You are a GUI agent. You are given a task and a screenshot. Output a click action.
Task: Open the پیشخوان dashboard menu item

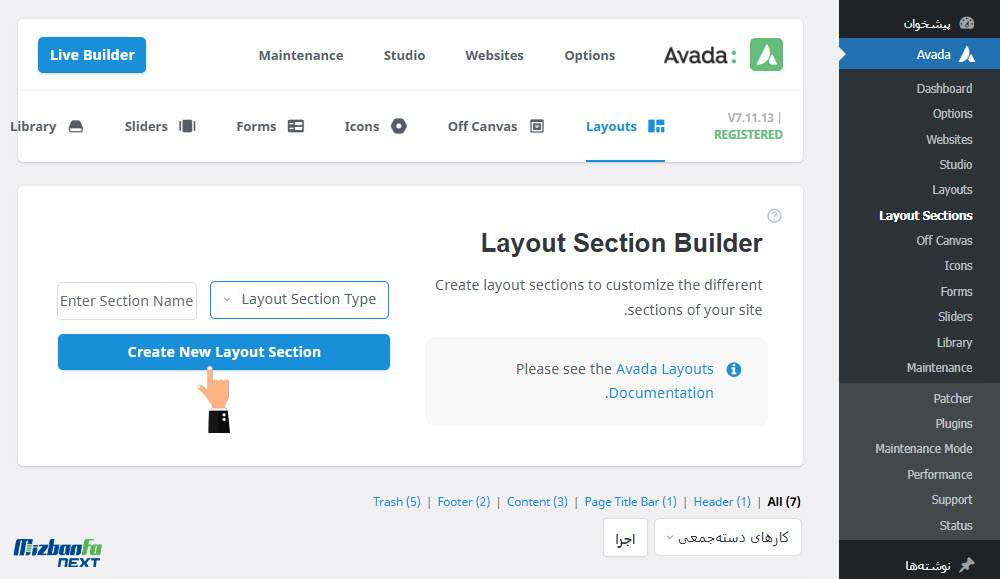click(x=919, y=24)
